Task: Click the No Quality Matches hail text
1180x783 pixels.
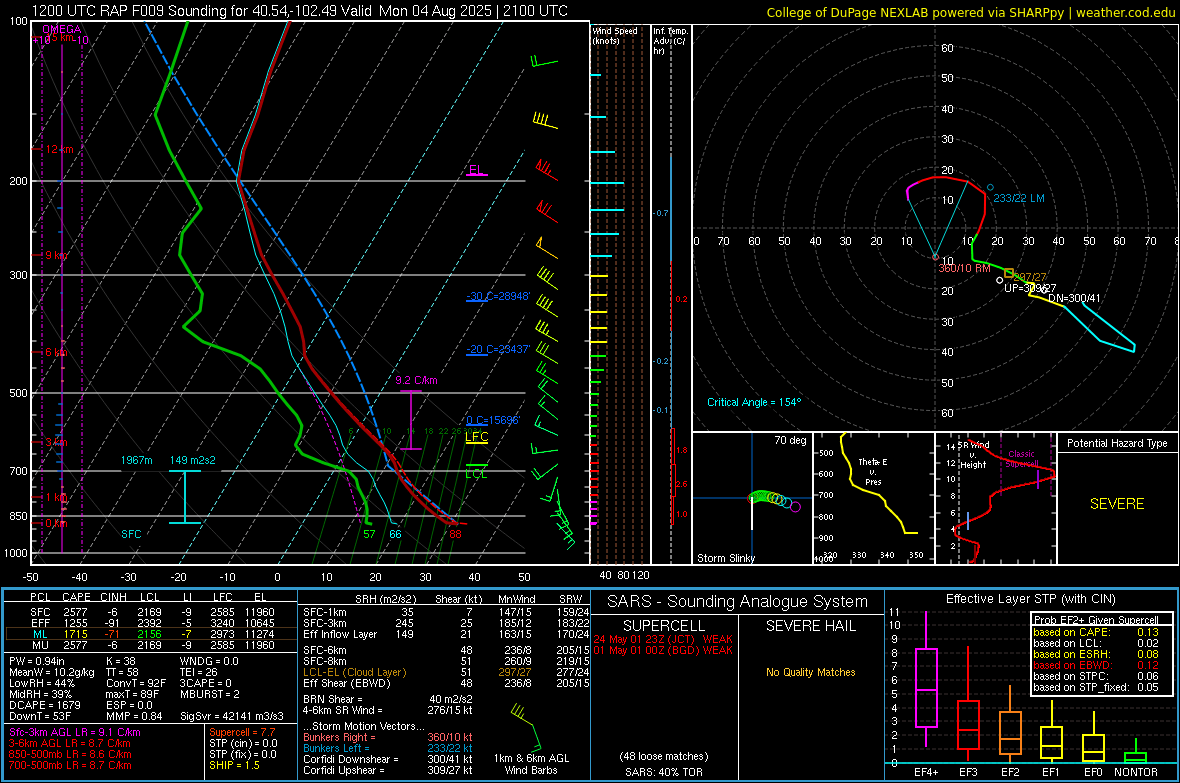Action: (810, 672)
